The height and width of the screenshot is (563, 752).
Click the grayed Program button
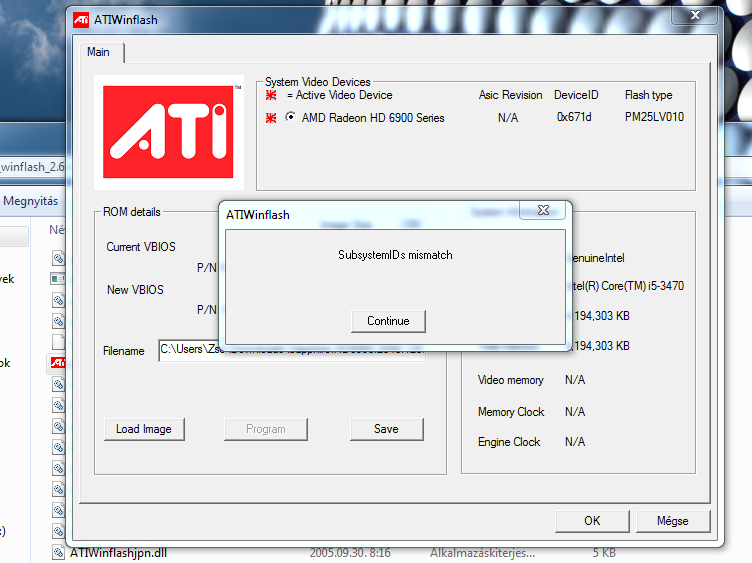click(x=266, y=429)
